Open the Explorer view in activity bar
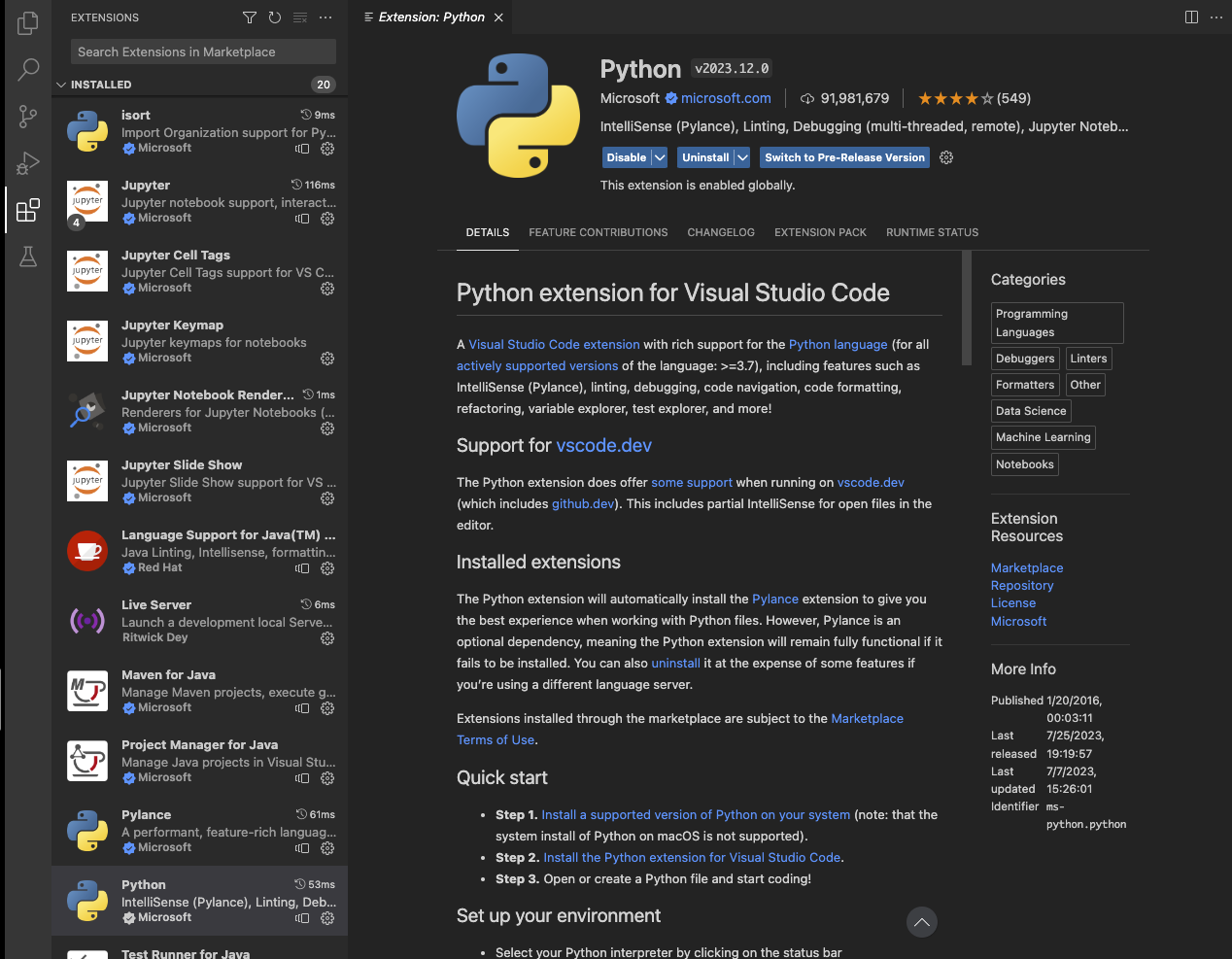The width and height of the screenshot is (1232, 959). pos(28,22)
